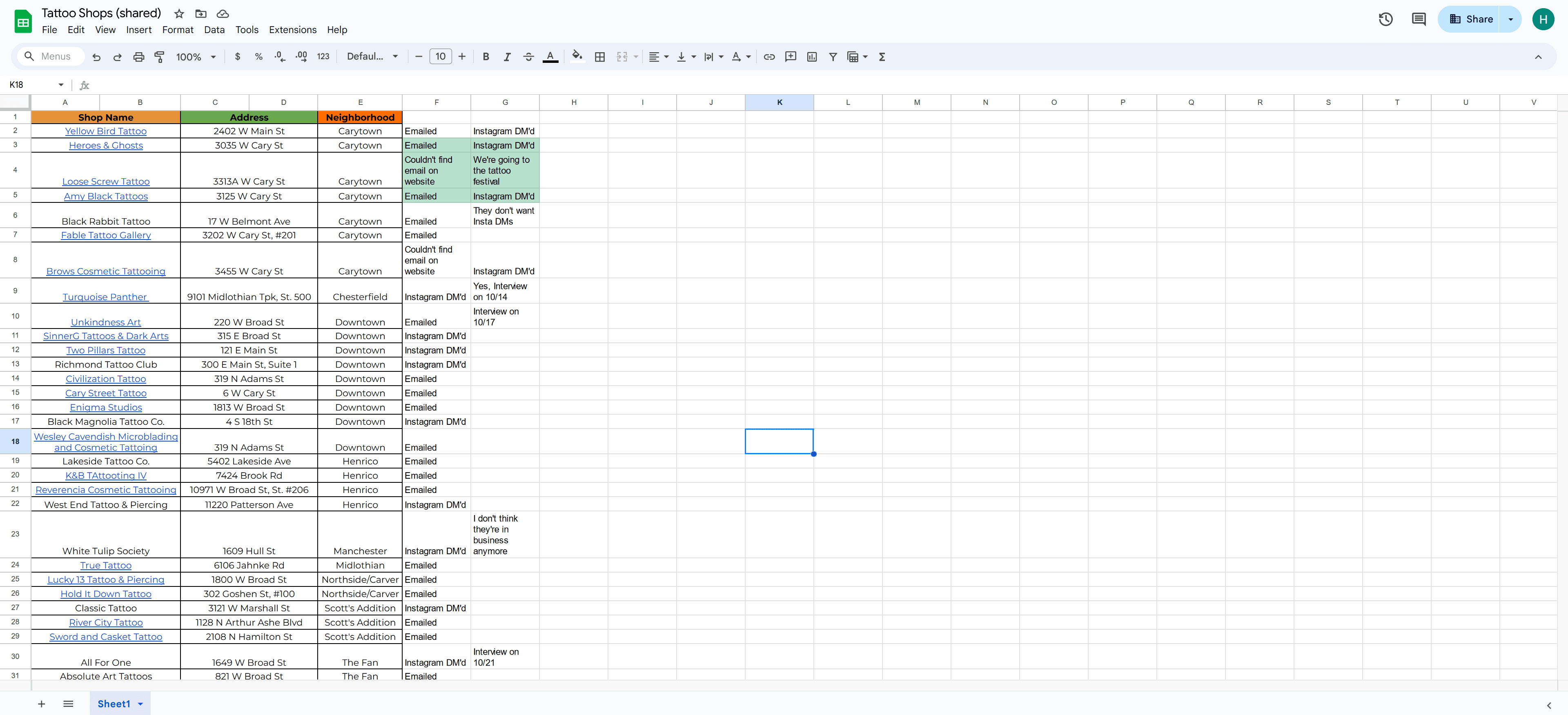Open the comments panel icon

(x=1418, y=20)
